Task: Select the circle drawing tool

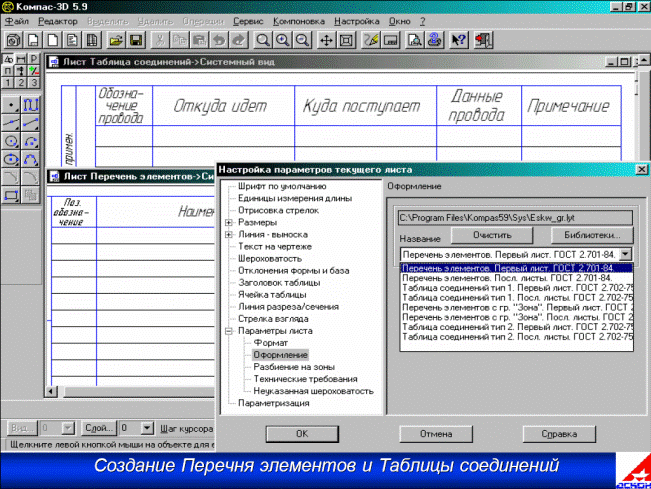Action: click(11, 141)
